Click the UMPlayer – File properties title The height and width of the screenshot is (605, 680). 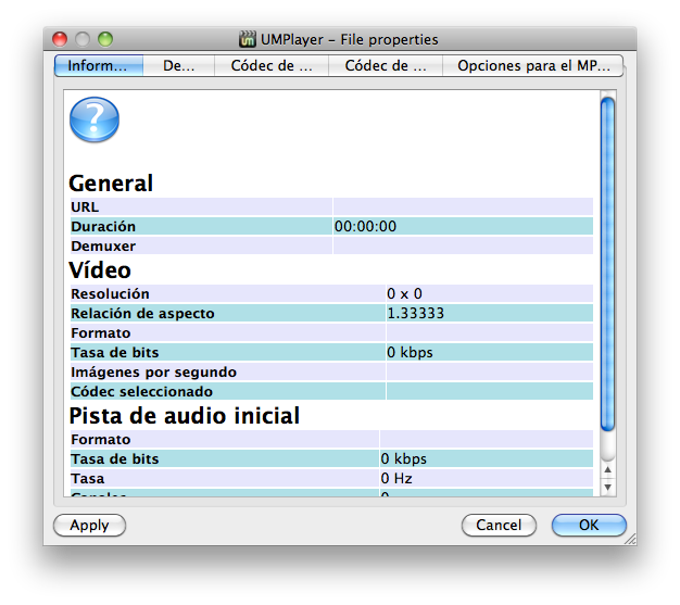tap(350, 39)
